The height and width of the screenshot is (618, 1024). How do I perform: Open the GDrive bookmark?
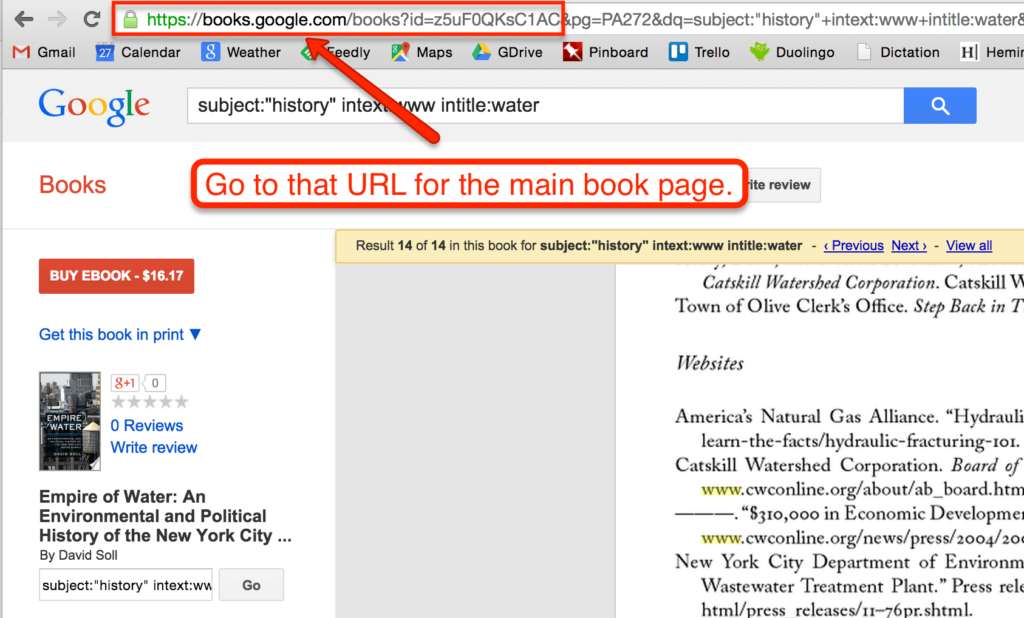click(507, 52)
